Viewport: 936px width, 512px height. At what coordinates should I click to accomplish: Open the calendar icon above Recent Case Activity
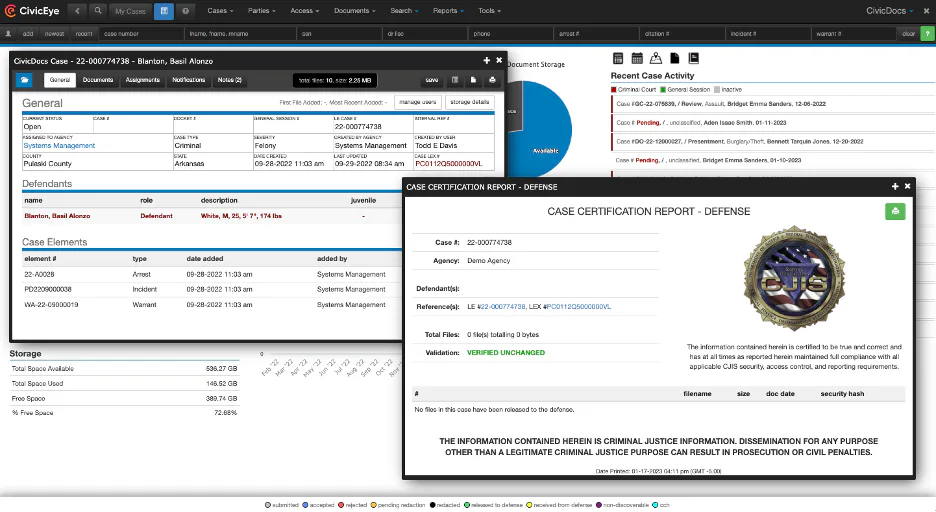(637, 58)
